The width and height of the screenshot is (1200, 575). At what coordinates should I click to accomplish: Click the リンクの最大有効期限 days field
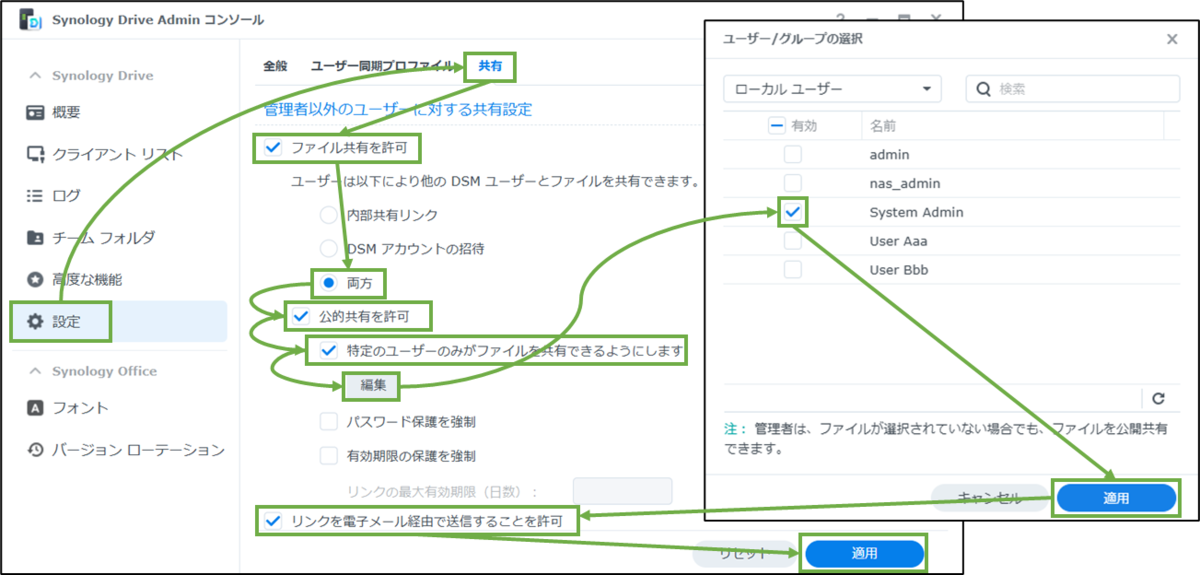(622, 491)
